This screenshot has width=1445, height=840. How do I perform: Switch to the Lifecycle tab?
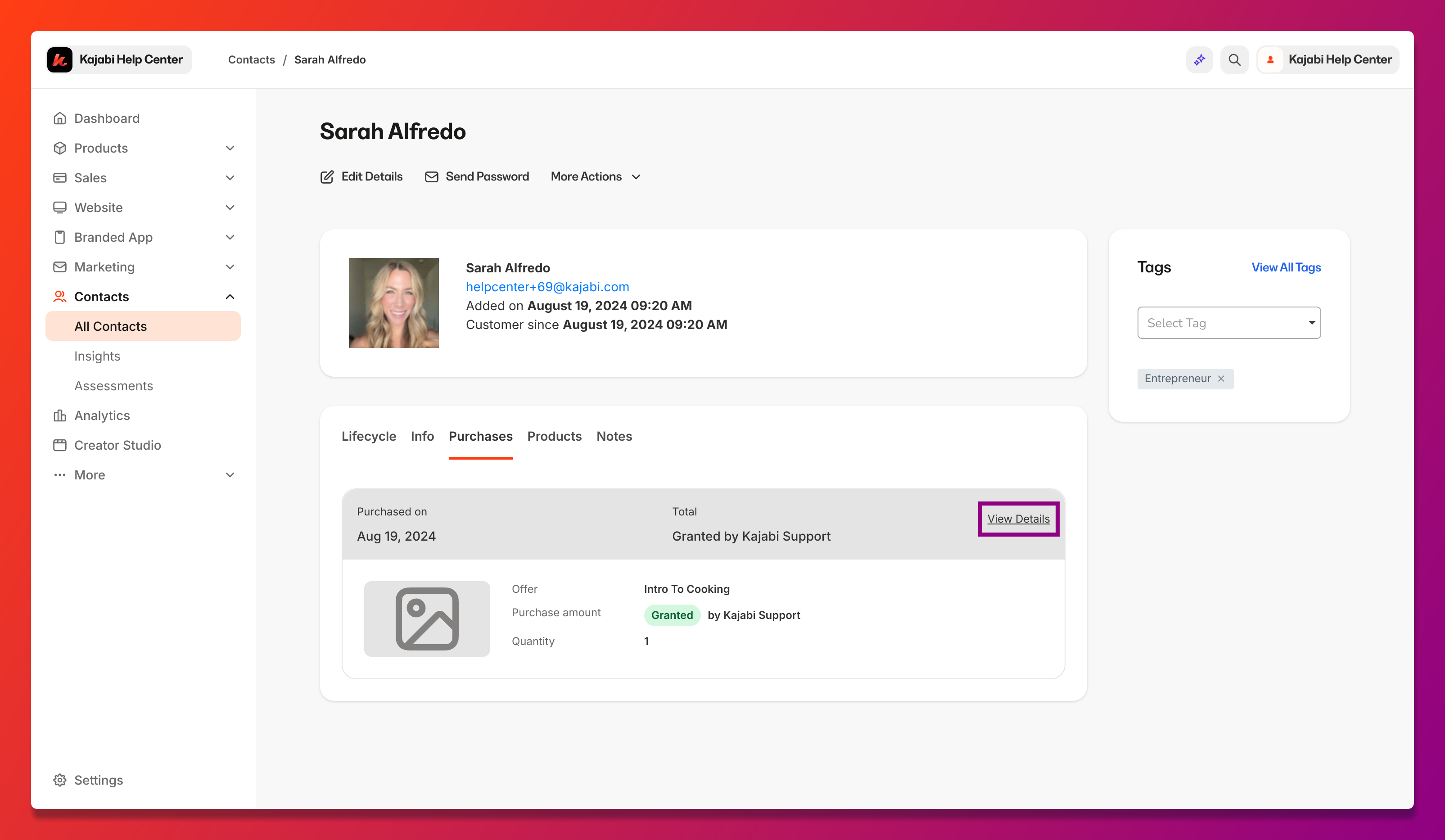pos(369,436)
